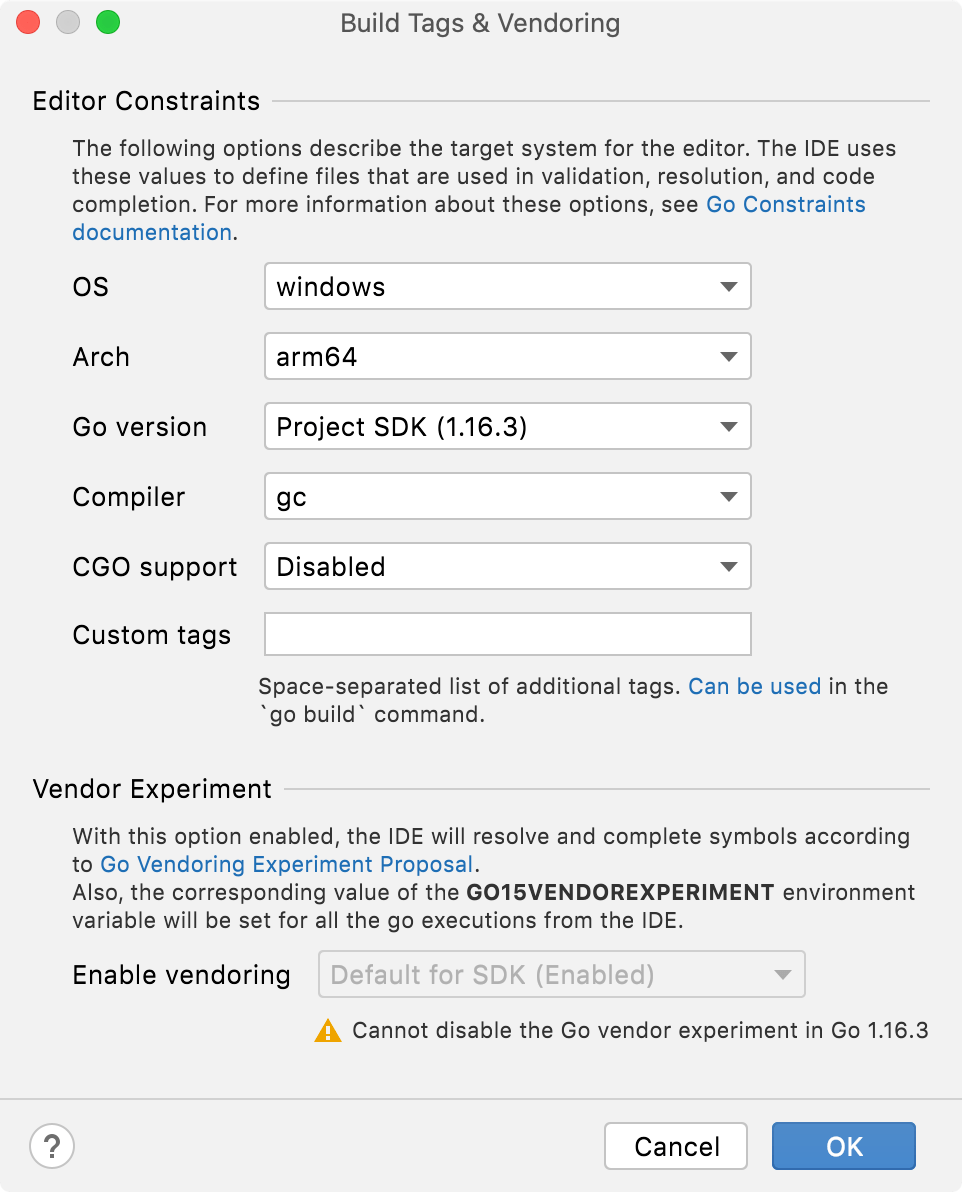The width and height of the screenshot is (962, 1192).
Task: Change the Compiler selection
Action: [507, 496]
